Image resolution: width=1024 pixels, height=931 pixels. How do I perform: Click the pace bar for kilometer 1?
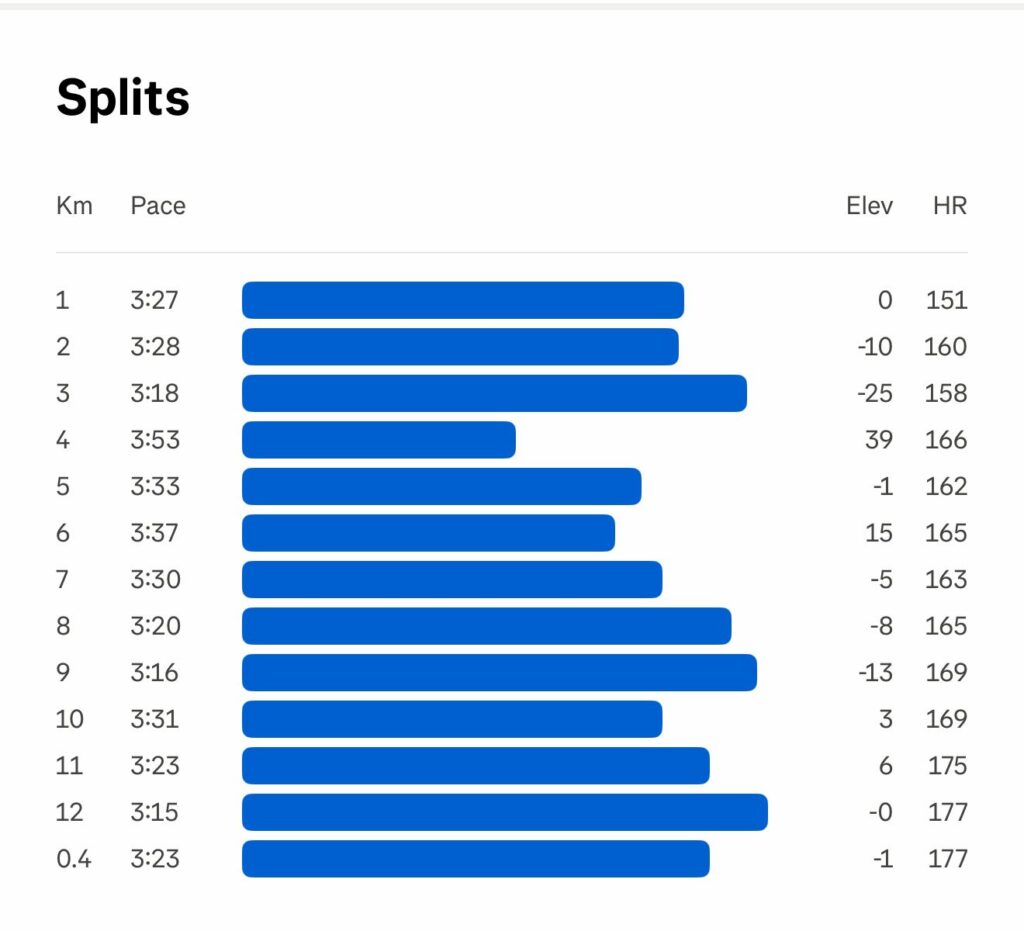coord(462,300)
